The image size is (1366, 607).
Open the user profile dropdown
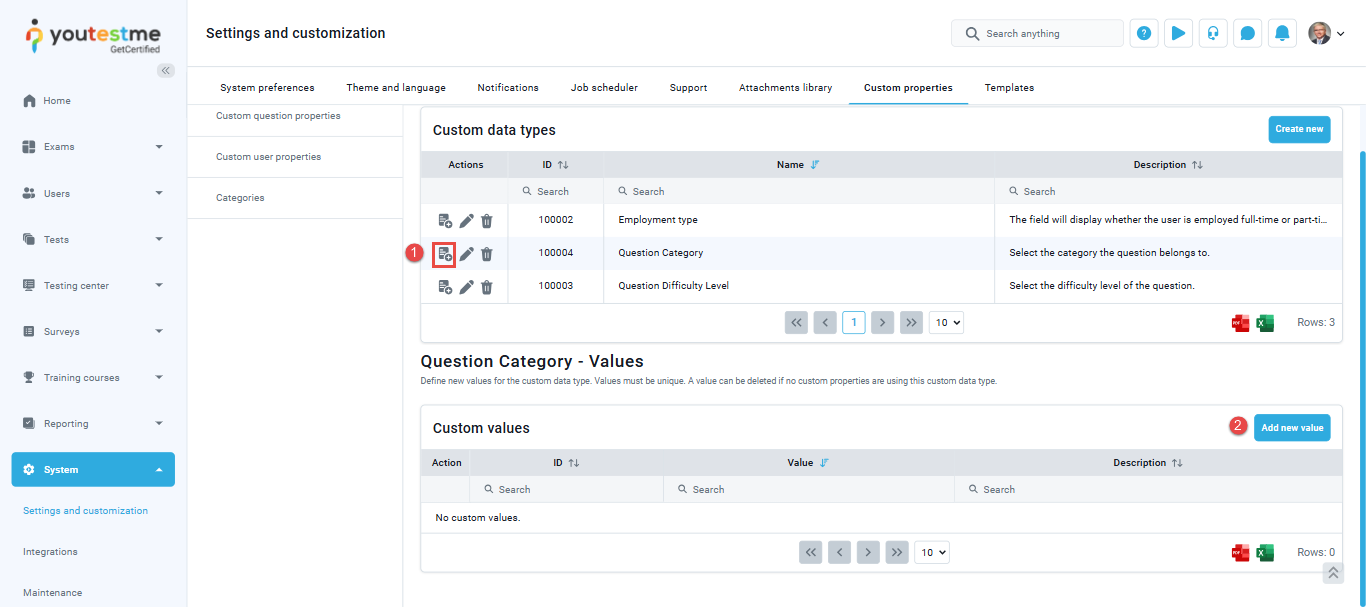pyautogui.click(x=1327, y=34)
